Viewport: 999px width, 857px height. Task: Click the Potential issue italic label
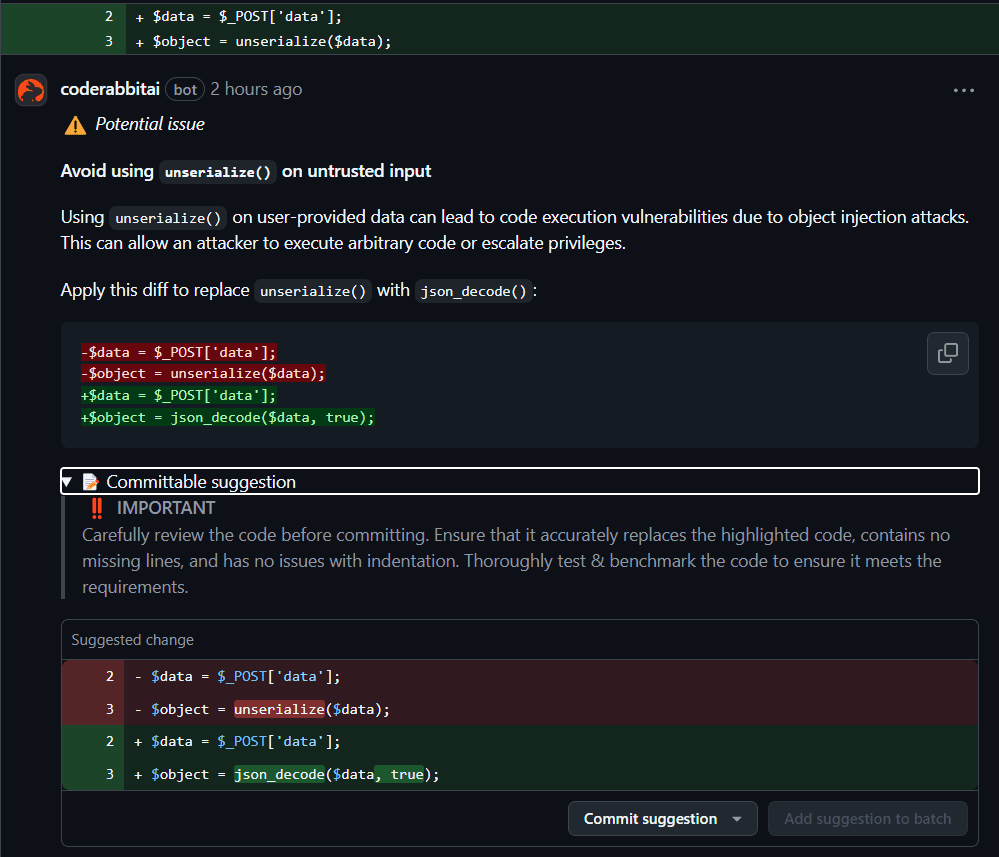(x=150, y=124)
